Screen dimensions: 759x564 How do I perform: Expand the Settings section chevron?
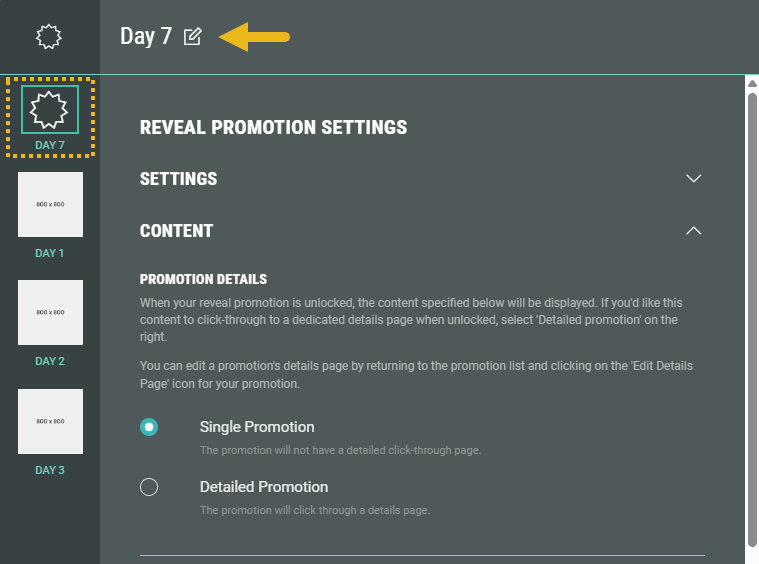pos(694,179)
